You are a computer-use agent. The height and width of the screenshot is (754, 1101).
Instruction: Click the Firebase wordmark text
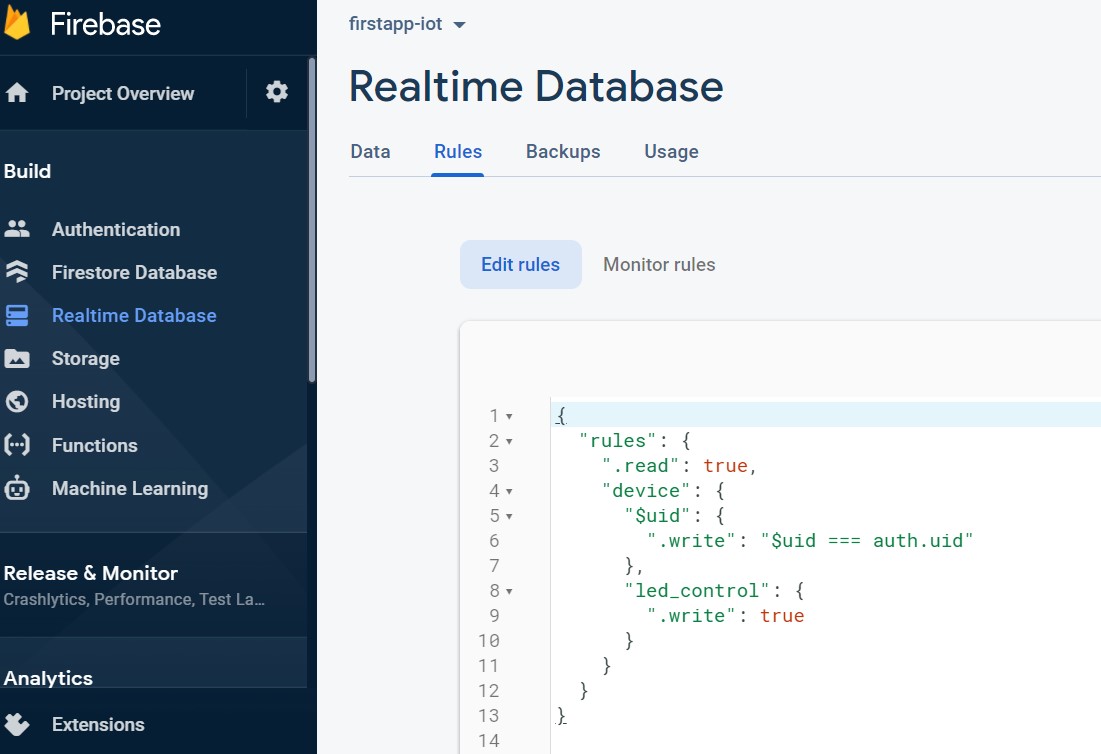pos(105,24)
